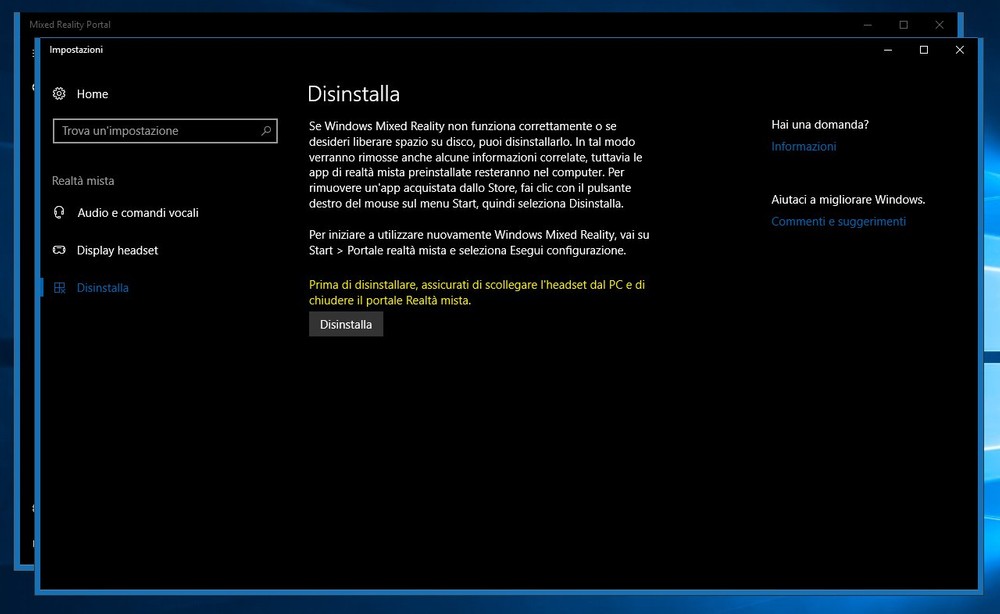
Task: Click the search magnifier icon
Action: pyautogui.click(x=266, y=131)
